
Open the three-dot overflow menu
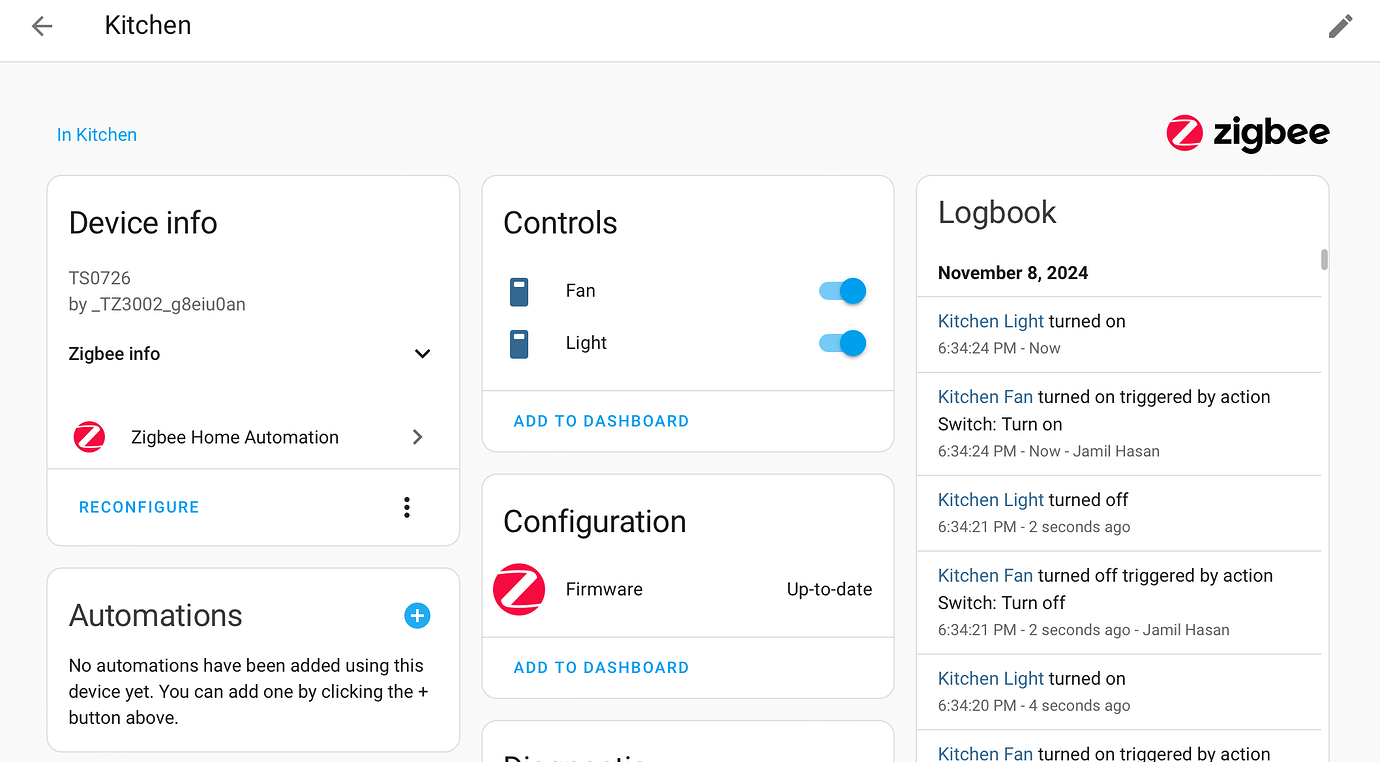tap(407, 507)
